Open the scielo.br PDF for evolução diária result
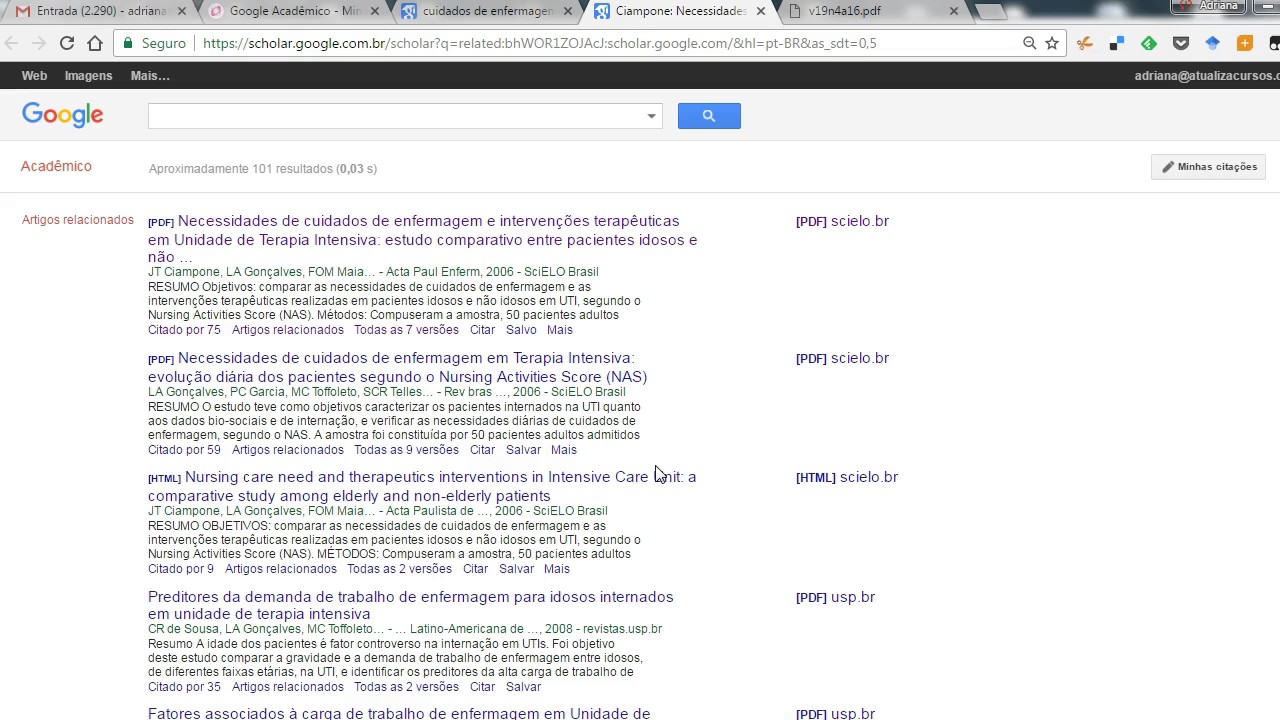This screenshot has height=720, width=1280. [x=842, y=358]
